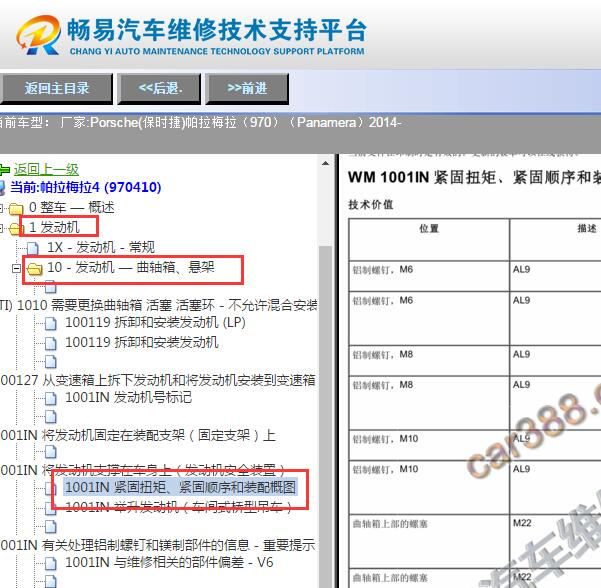Open 100119 拆卸和安装发动机 without LP
601x588 pixels.
[x=142, y=342]
